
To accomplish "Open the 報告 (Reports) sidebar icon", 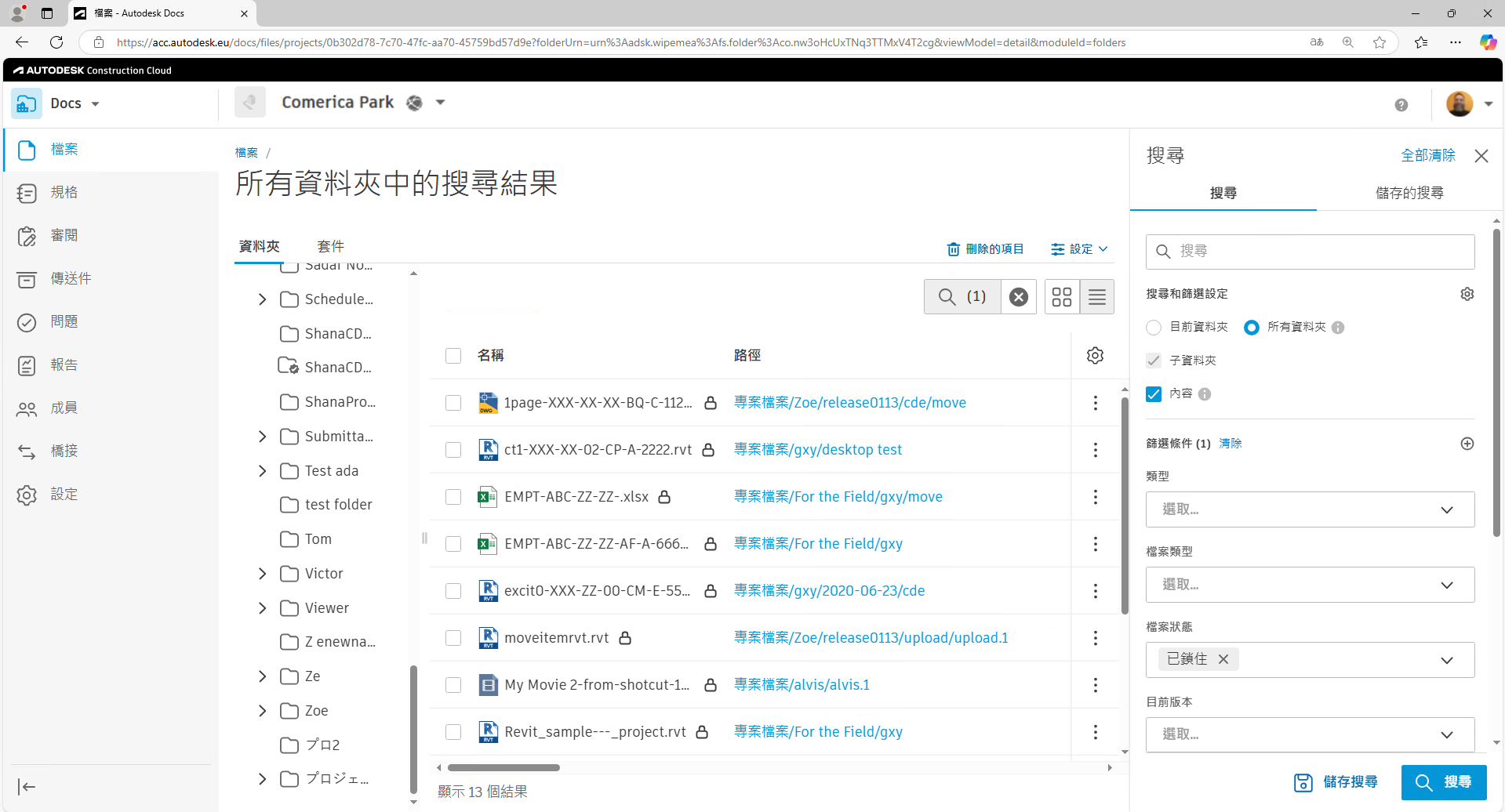I will 27,365.
